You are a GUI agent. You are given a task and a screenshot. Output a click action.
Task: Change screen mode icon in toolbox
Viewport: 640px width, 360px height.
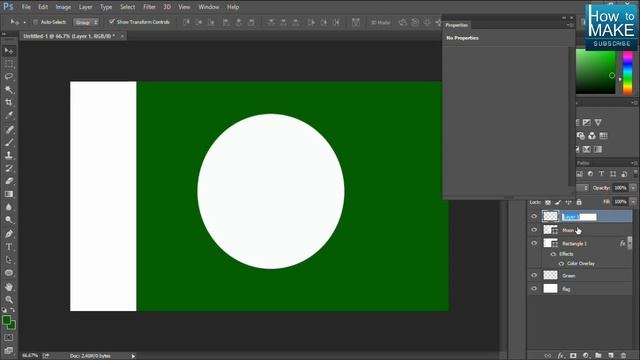tap(9, 351)
